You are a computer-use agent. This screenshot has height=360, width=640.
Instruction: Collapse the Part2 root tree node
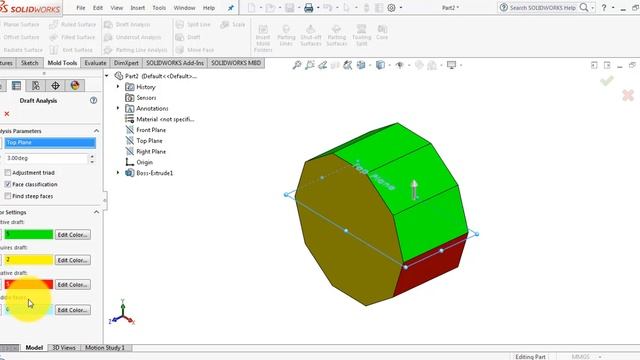(x=107, y=76)
